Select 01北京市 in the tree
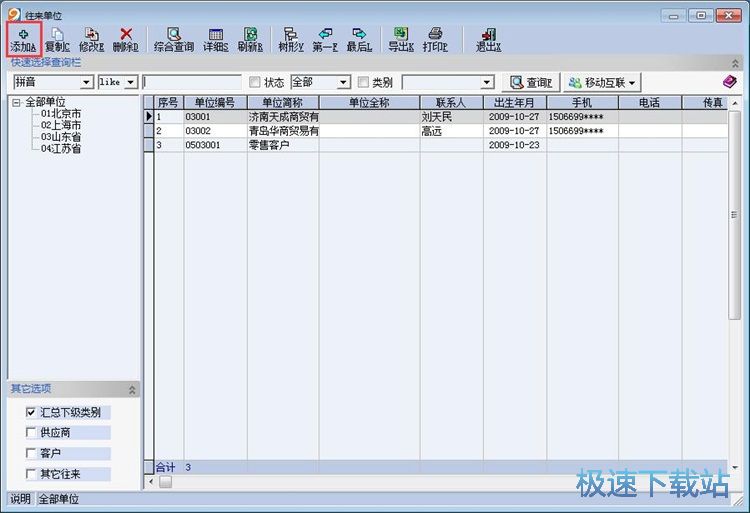This screenshot has width=750, height=513. click(61, 114)
